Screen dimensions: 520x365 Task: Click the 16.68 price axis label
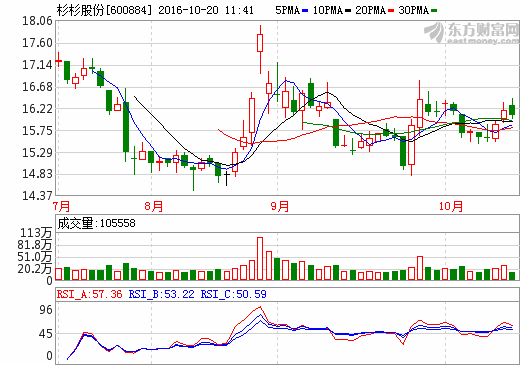click(x=37, y=87)
